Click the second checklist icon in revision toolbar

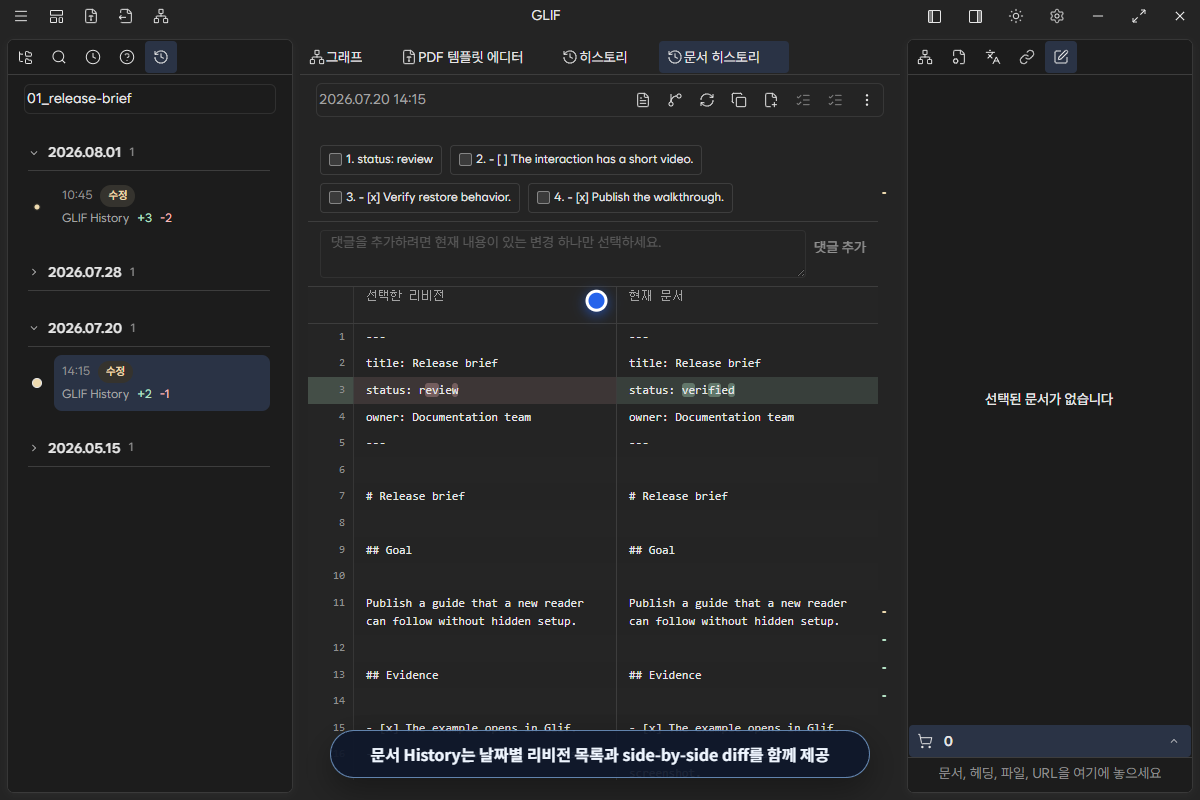(x=835, y=100)
